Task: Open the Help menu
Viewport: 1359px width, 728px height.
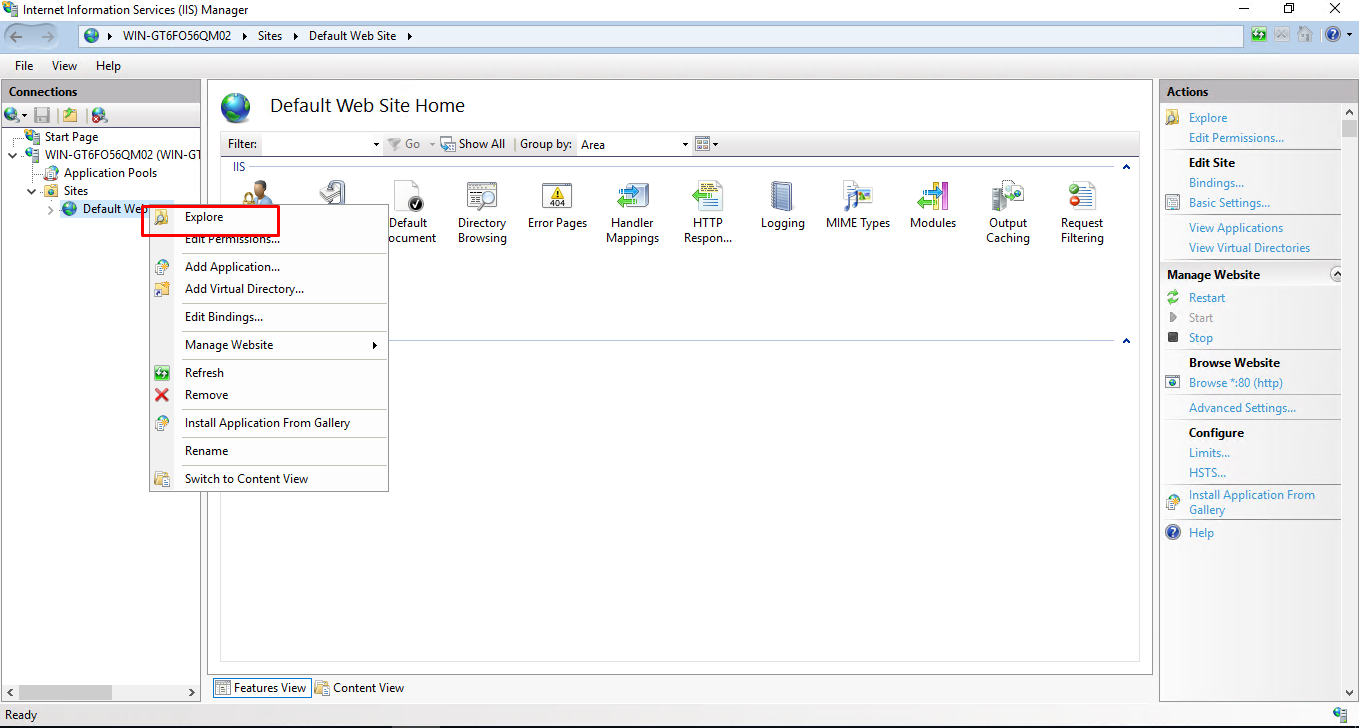Action: pos(108,66)
